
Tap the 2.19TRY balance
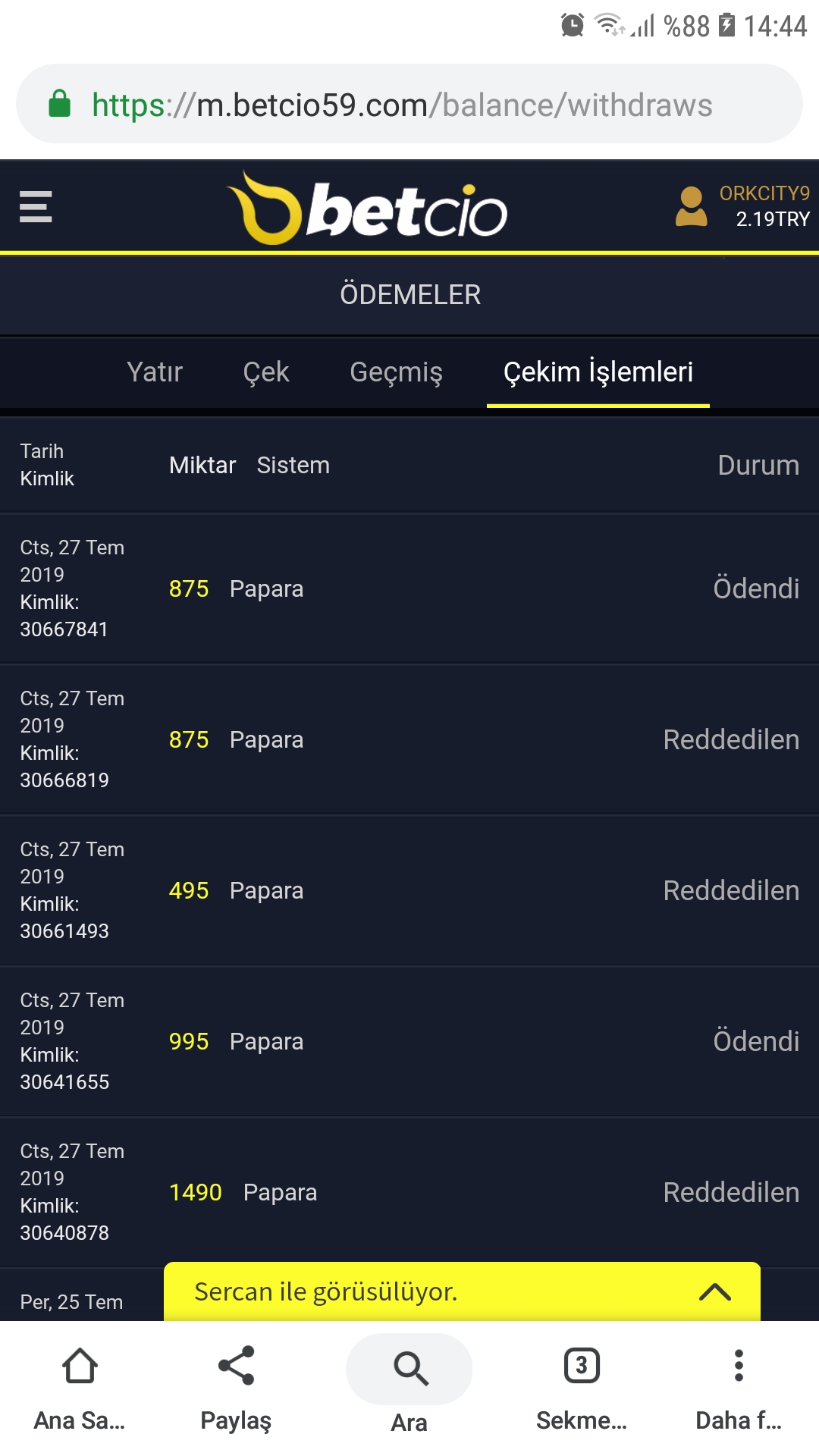(773, 219)
